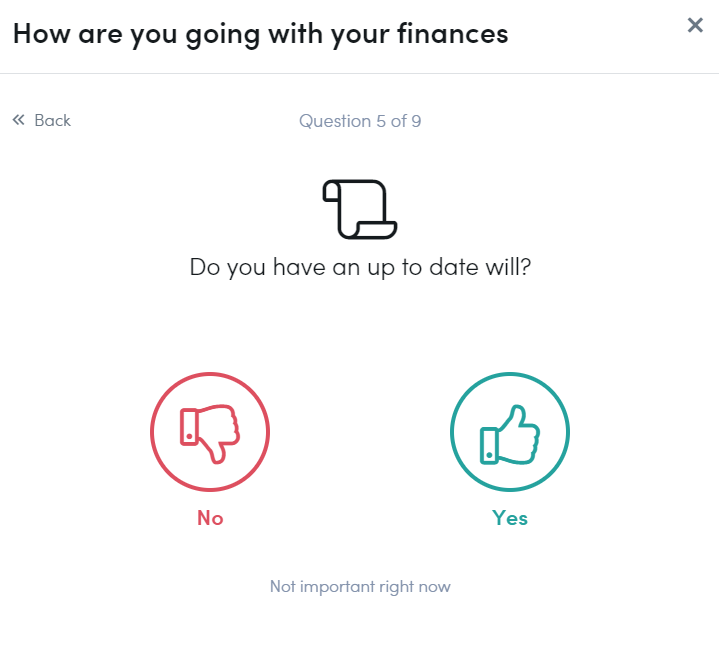Image resolution: width=719 pixels, height=649 pixels.
Task: Skip with Not important right now
Action: click(360, 587)
